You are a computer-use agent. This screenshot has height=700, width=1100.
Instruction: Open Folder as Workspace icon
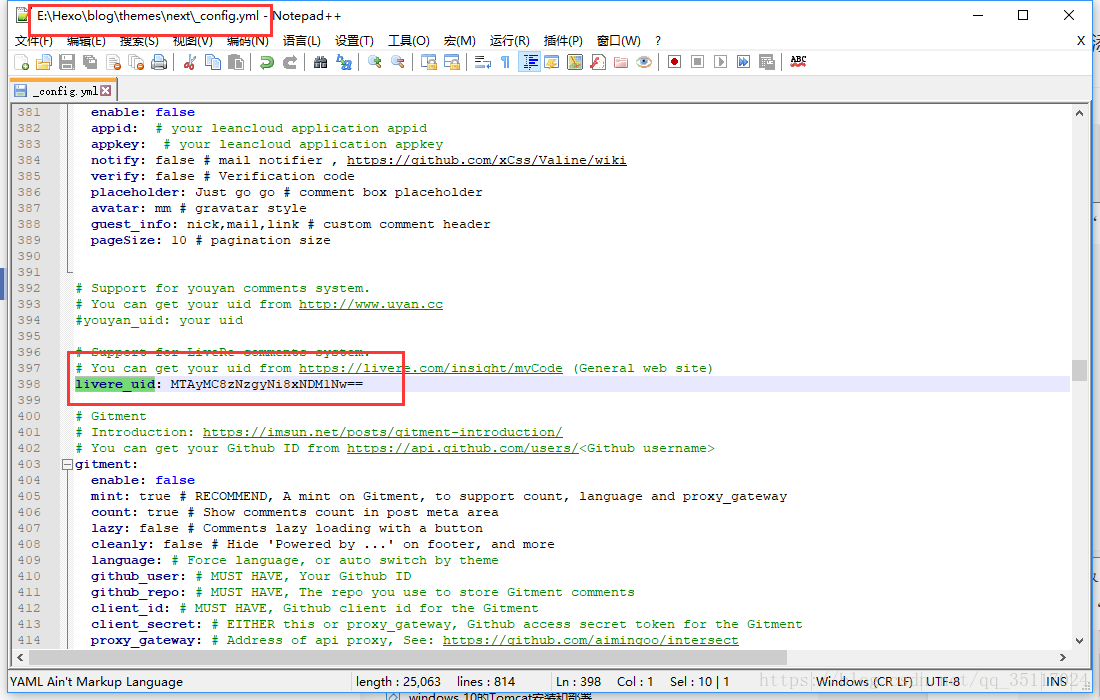click(x=621, y=62)
